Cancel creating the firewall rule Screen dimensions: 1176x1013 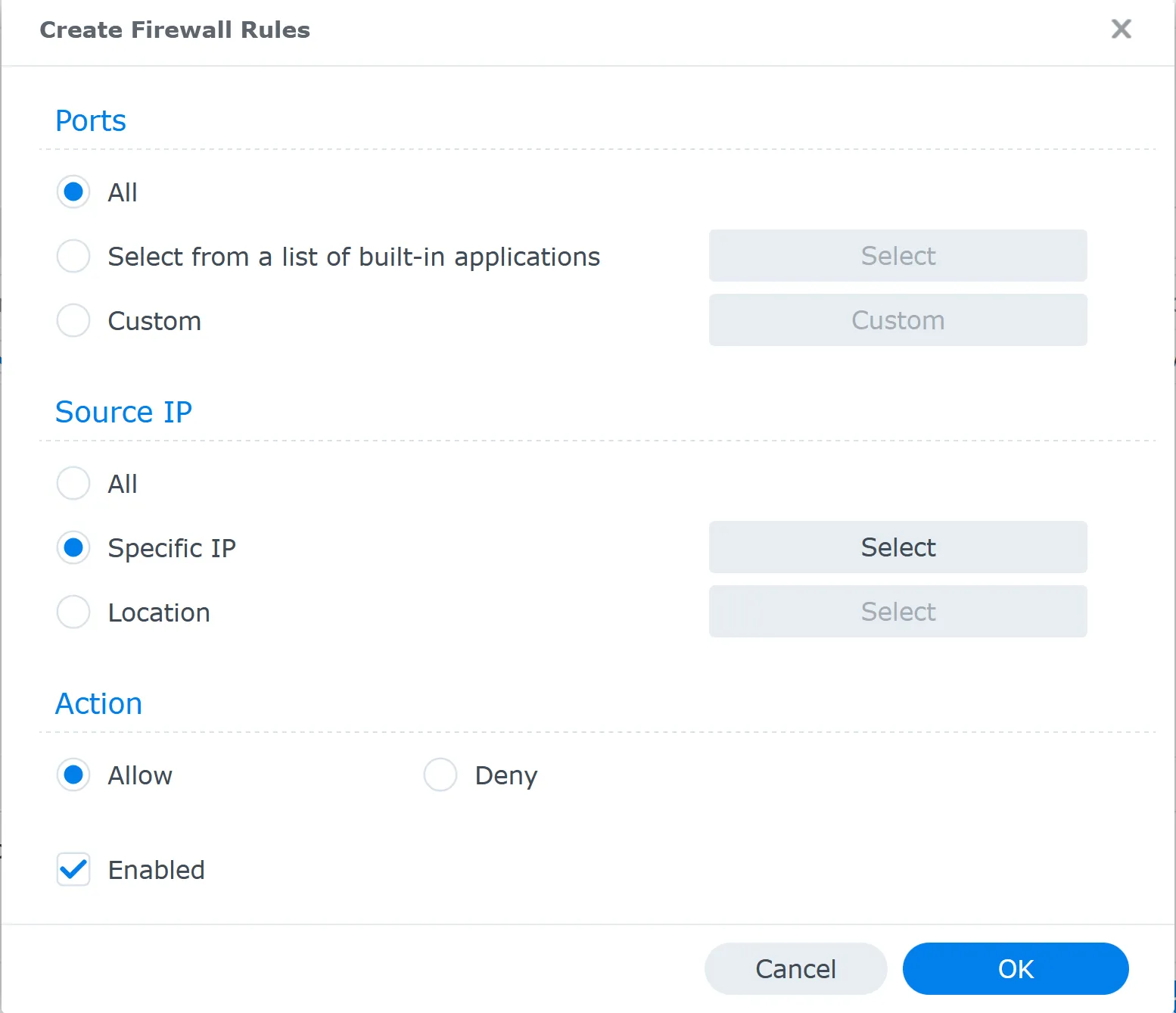(795, 968)
